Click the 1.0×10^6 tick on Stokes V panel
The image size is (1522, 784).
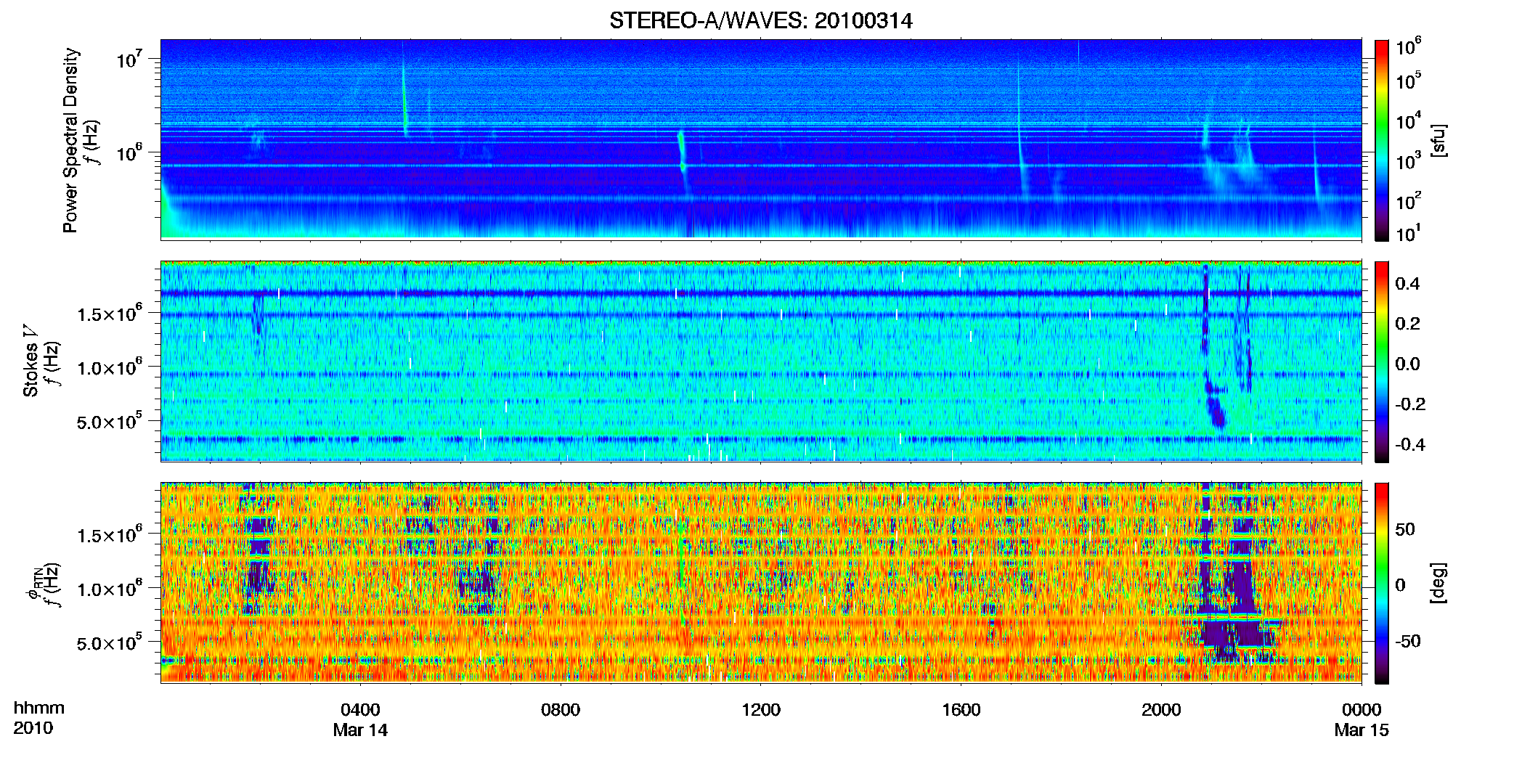tap(110, 367)
